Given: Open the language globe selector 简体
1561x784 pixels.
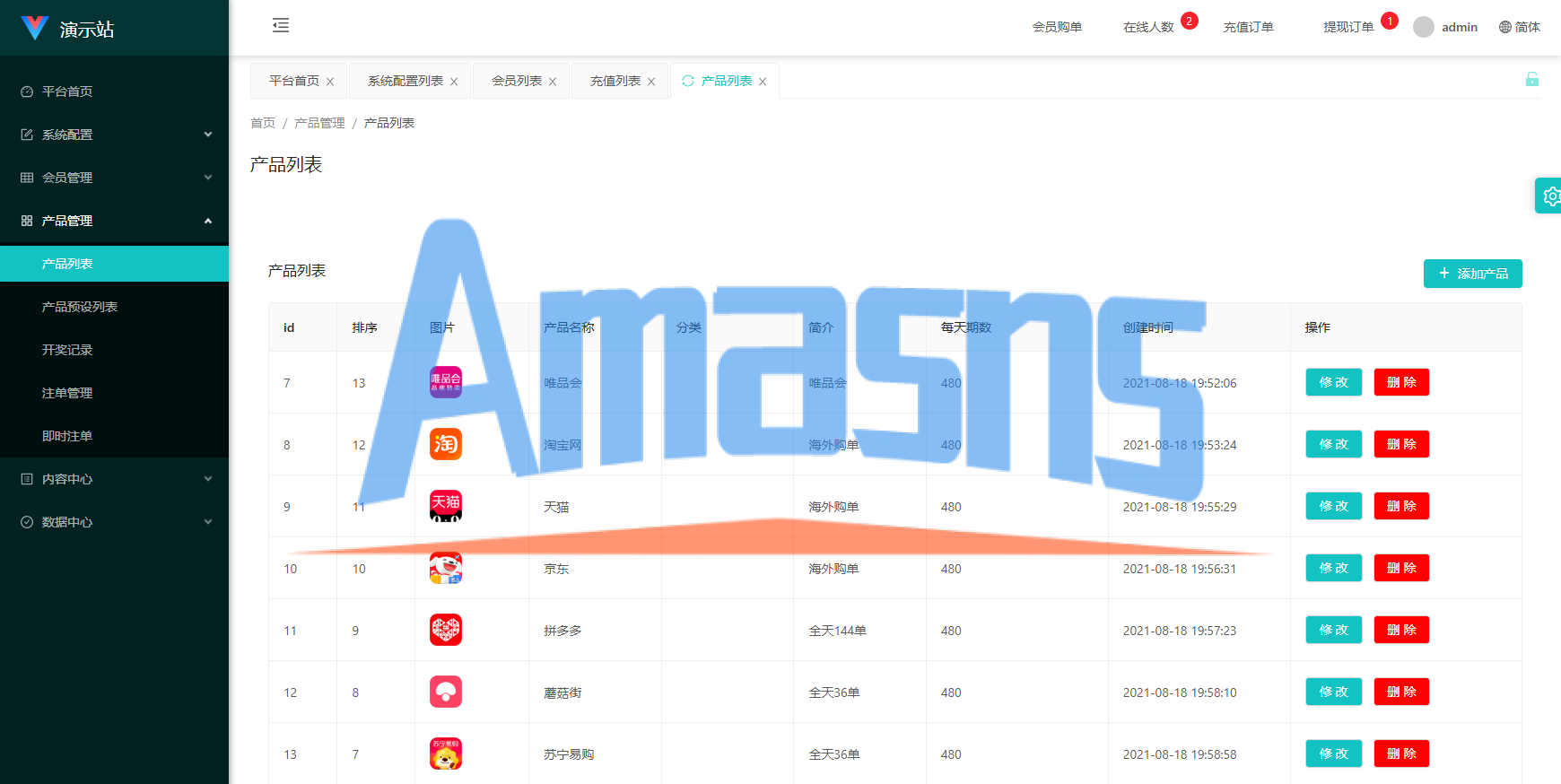Looking at the screenshot, I should [x=1520, y=27].
